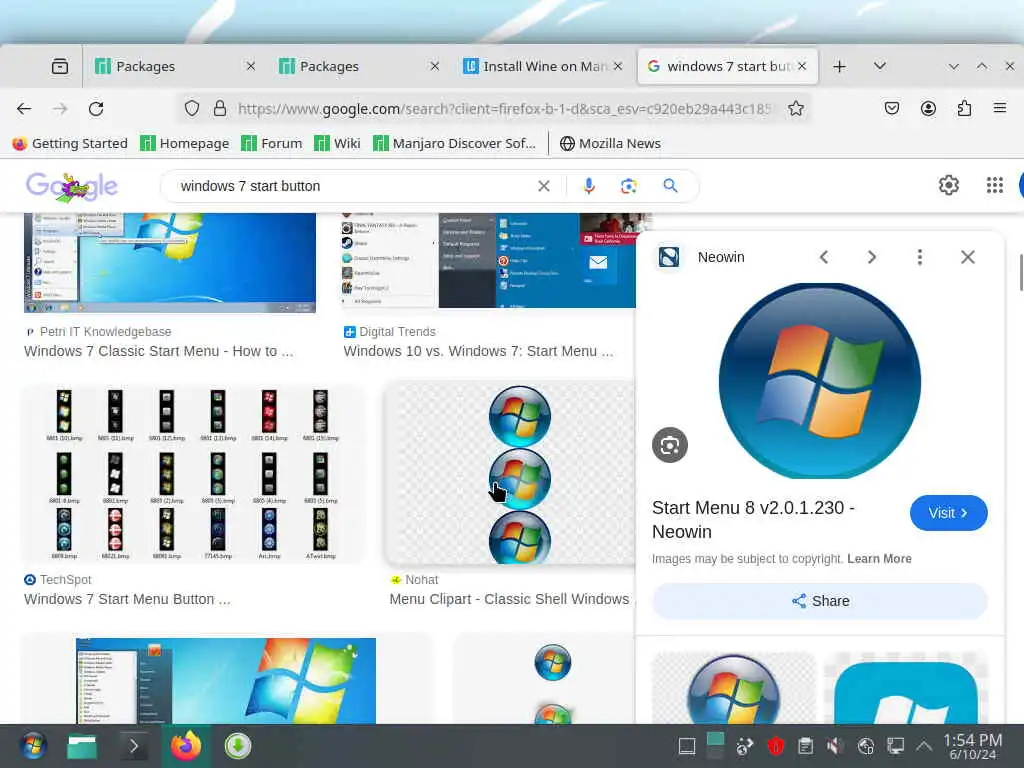Viewport: 1024px width, 768px height.
Task: Close the Install Wine on Manjaro tab
Action: [x=618, y=66]
